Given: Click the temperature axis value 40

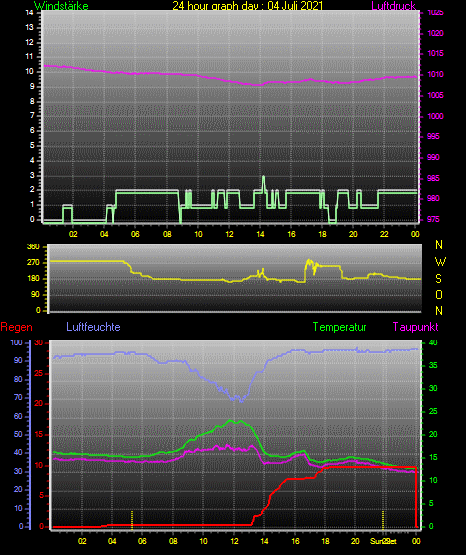Looking at the screenshot, I should point(433,342).
